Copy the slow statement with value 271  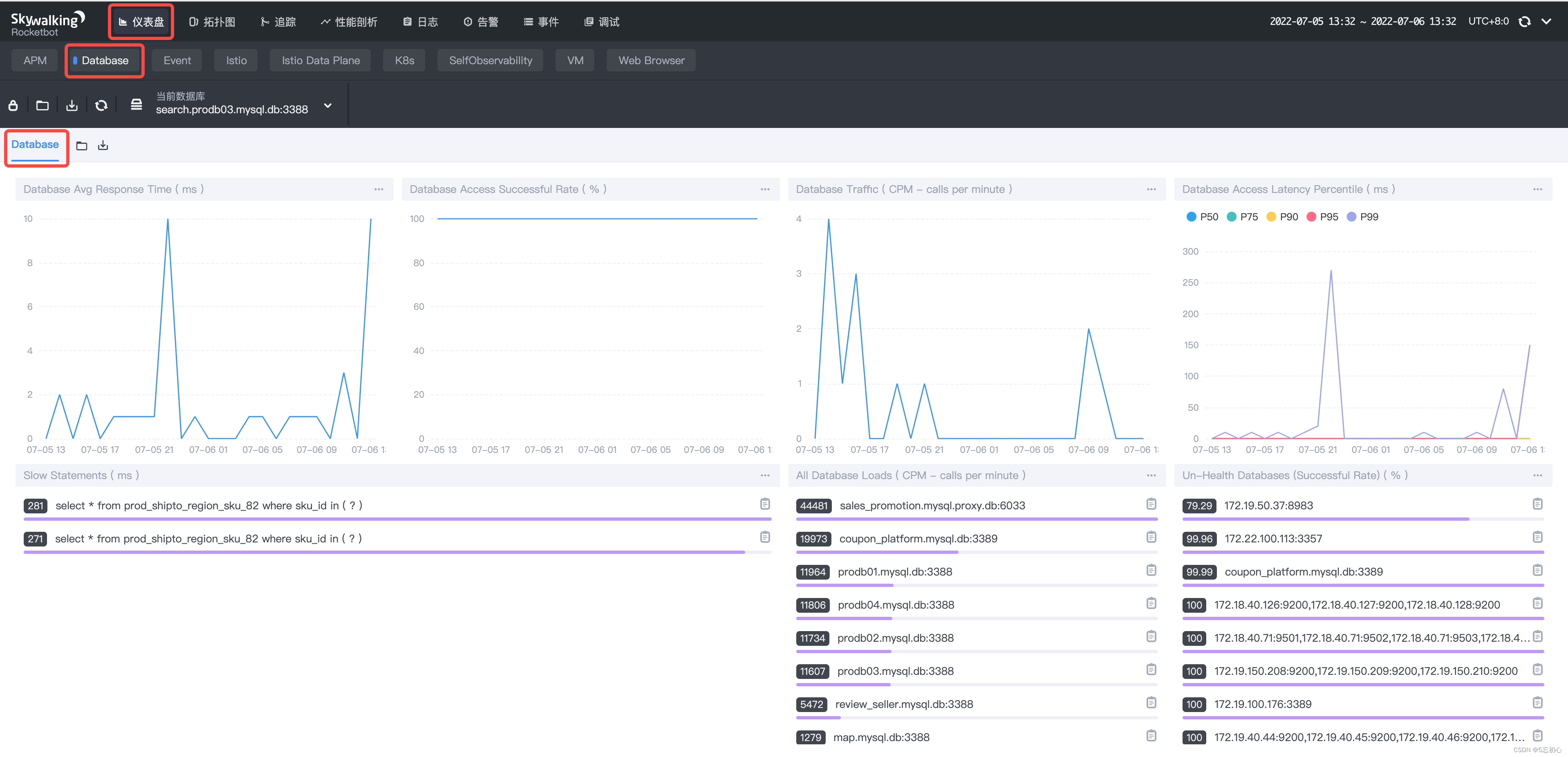point(765,537)
